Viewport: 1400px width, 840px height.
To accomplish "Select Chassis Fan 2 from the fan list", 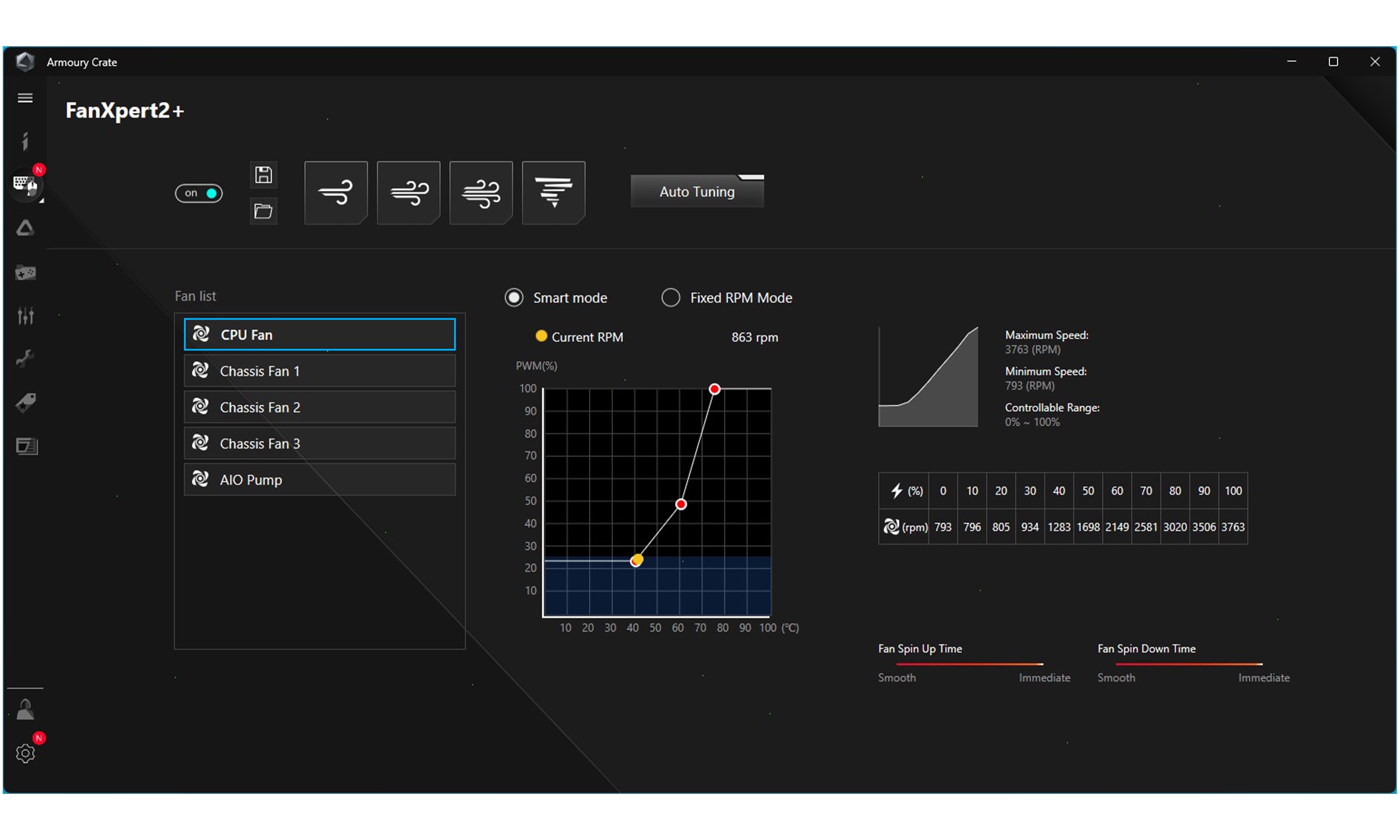I will (319, 407).
